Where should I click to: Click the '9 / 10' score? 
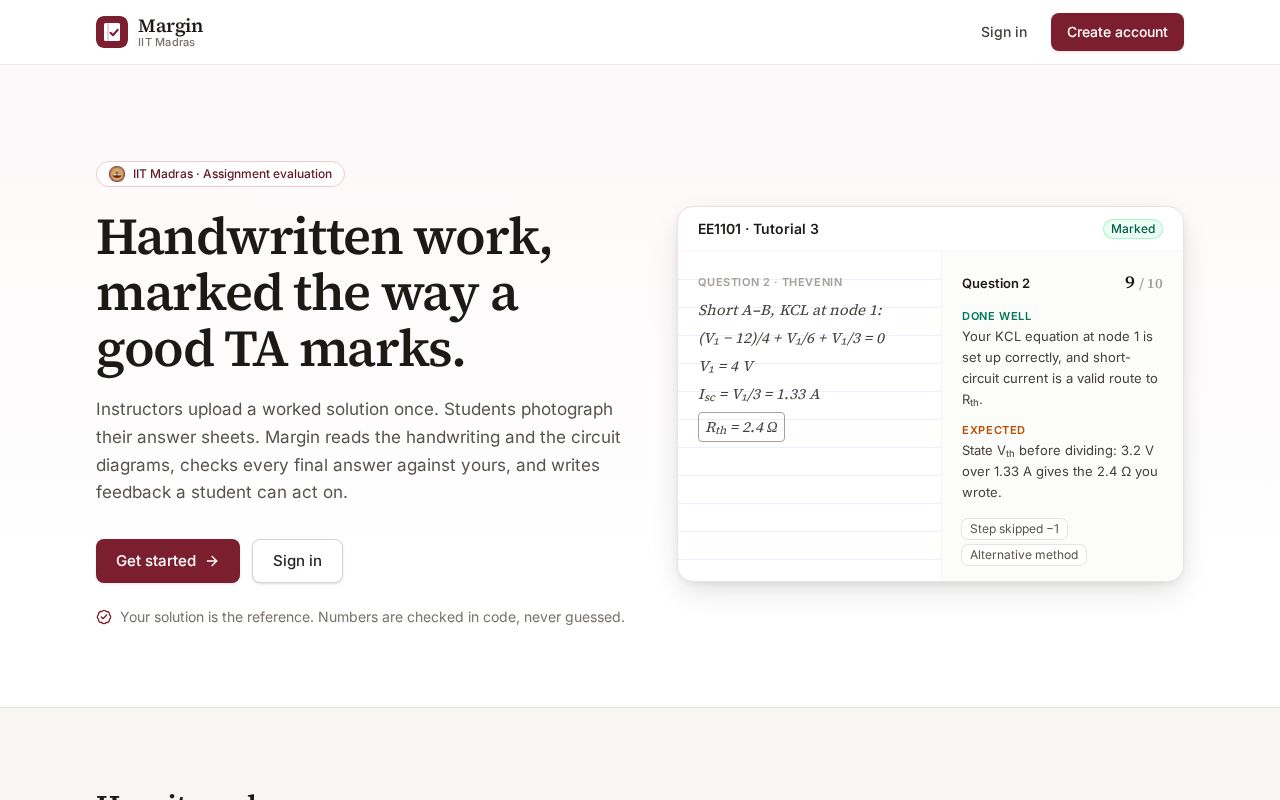click(x=1143, y=283)
